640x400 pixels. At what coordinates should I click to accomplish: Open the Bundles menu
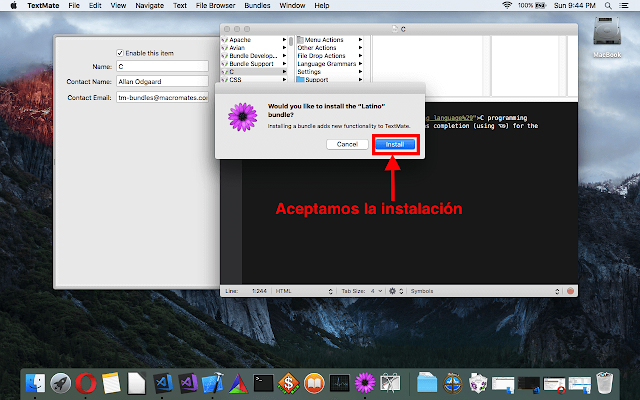(257, 5)
